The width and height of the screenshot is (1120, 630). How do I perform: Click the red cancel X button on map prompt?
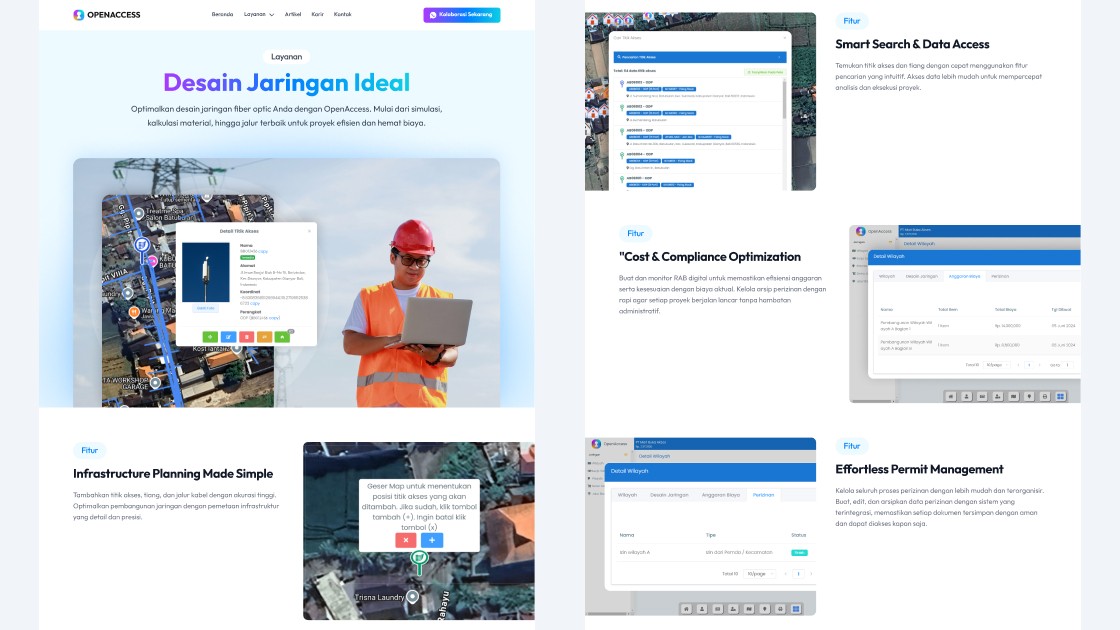(x=405, y=540)
